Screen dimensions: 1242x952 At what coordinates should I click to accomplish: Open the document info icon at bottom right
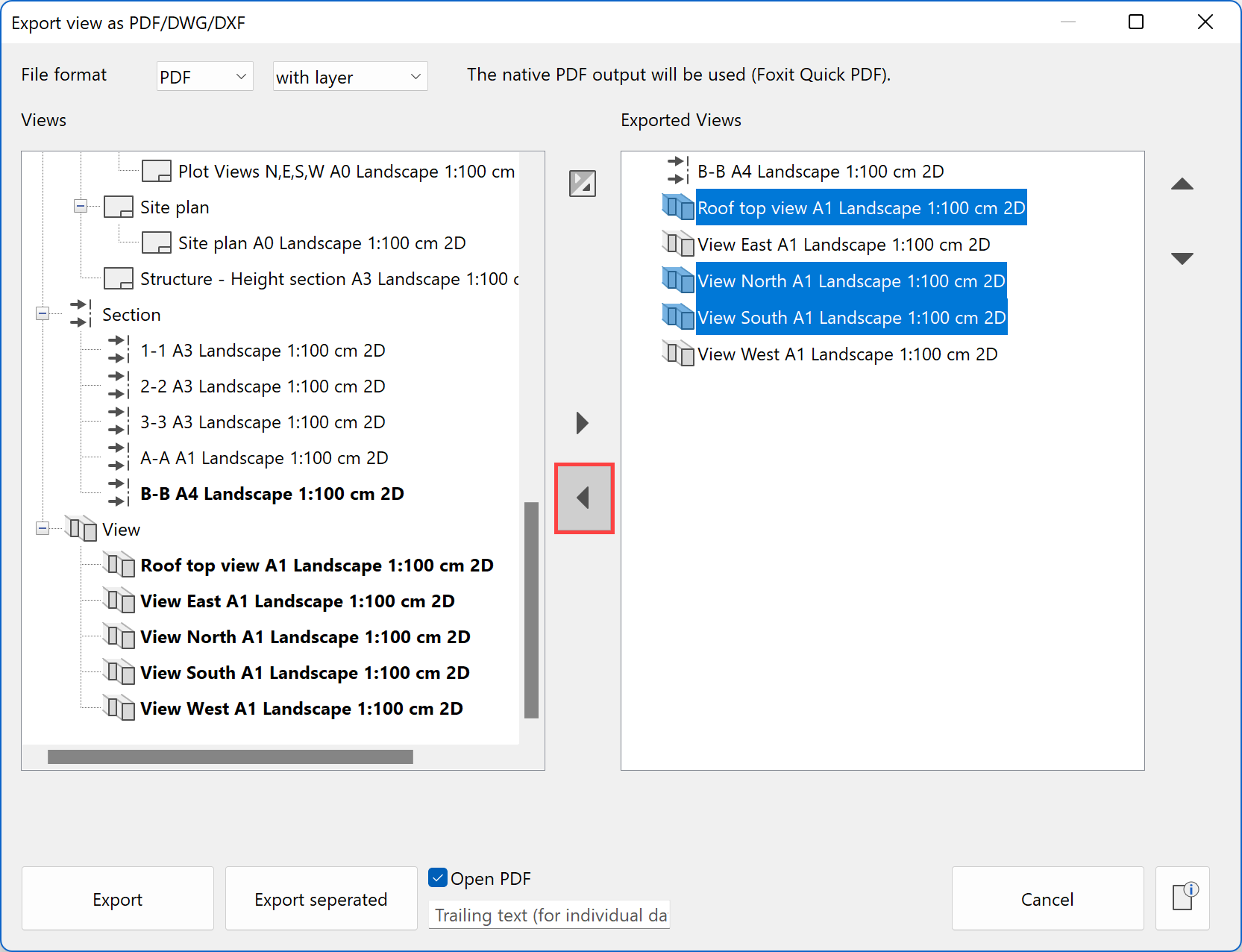pyautogui.click(x=1183, y=898)
